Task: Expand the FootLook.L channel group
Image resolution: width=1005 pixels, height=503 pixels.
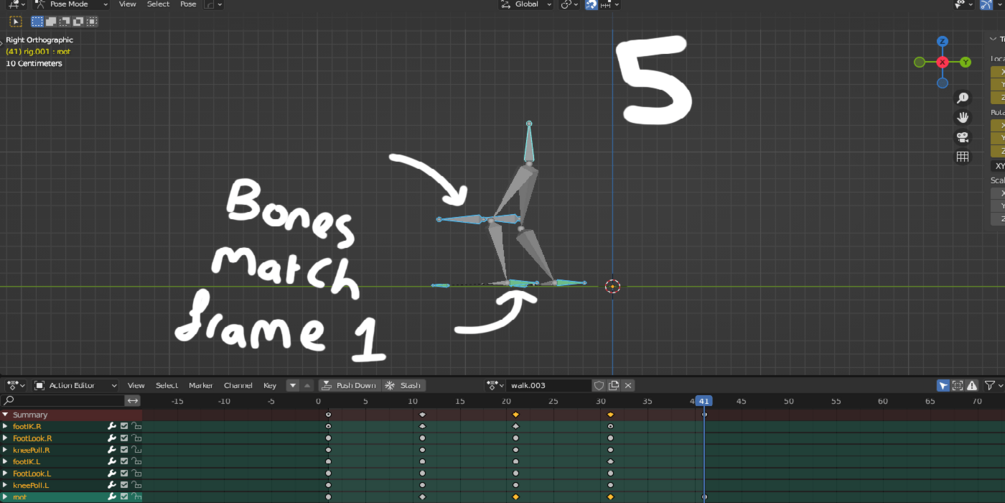Action: tap(6, 474)
